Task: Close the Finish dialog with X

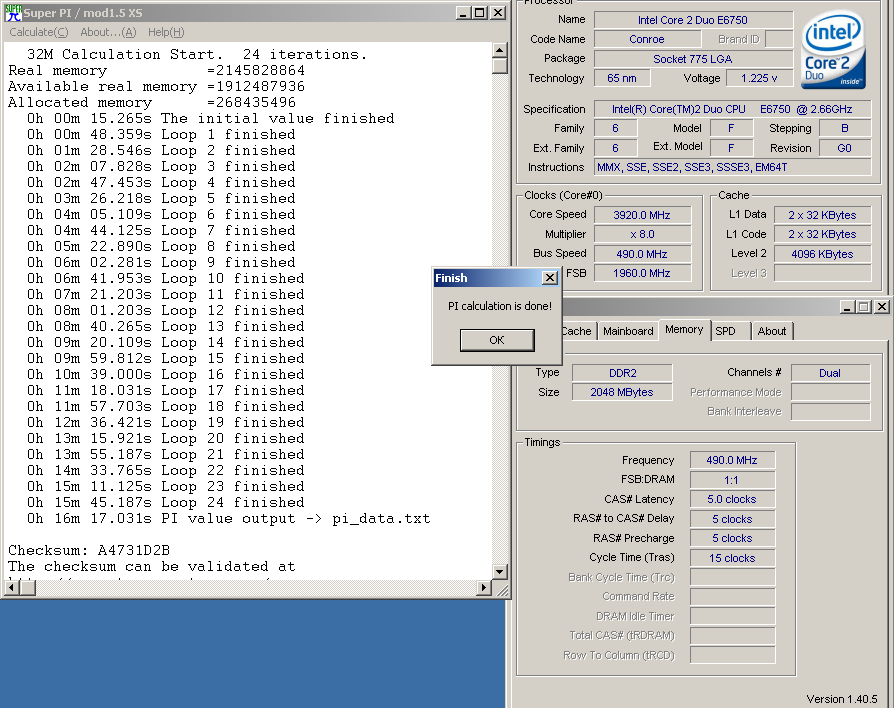Action: point(550,278)
